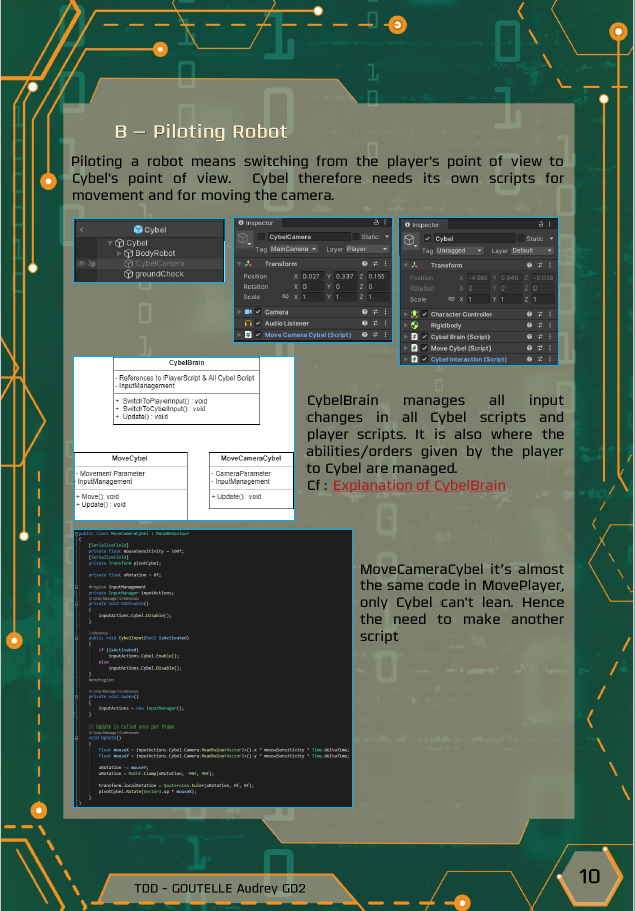The image size is (635, 911).
Task: Open the Transform presets icon in the CybelCamera Inspector
Action: coord(375,264)
